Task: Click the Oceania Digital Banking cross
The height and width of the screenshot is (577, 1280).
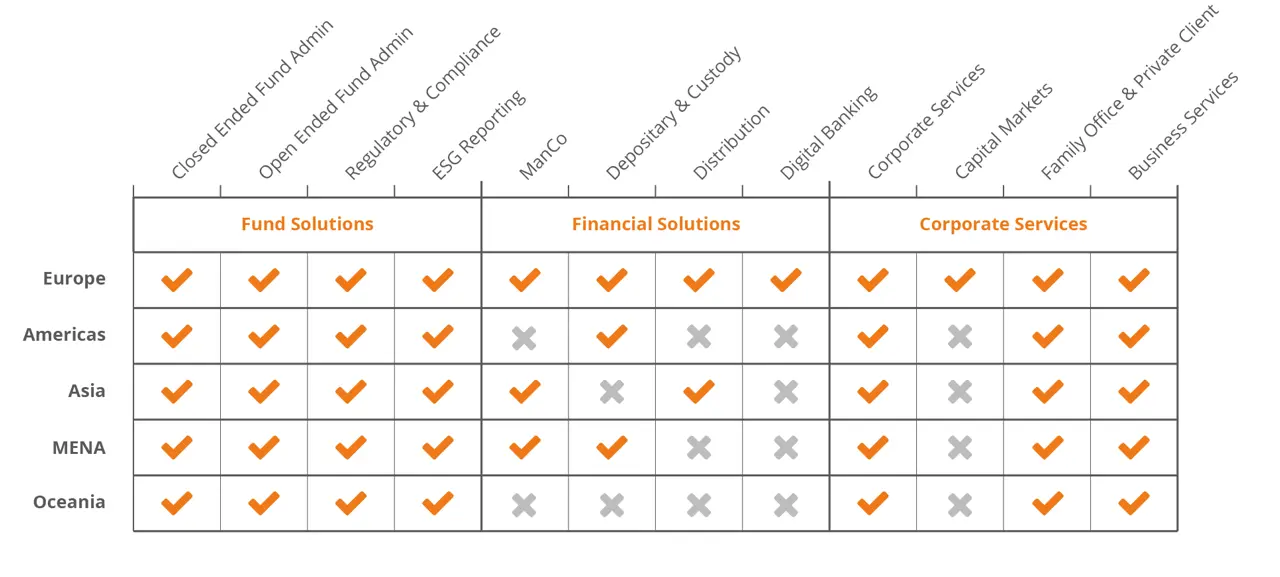Action: (786, 505)
